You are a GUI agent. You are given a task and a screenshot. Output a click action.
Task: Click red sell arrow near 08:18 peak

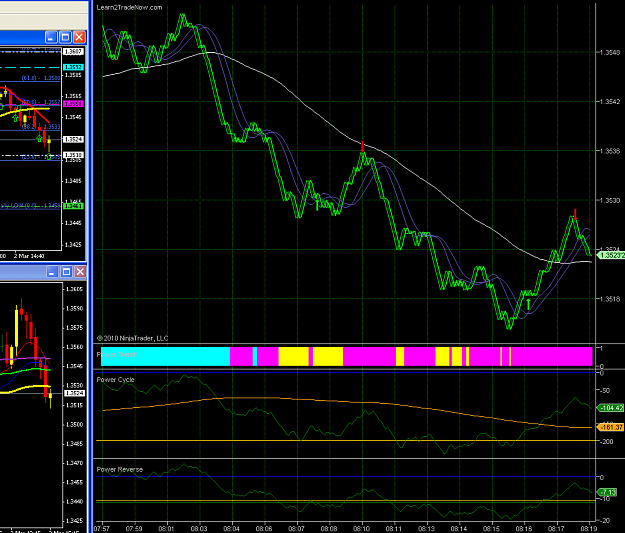coord(575,214)
